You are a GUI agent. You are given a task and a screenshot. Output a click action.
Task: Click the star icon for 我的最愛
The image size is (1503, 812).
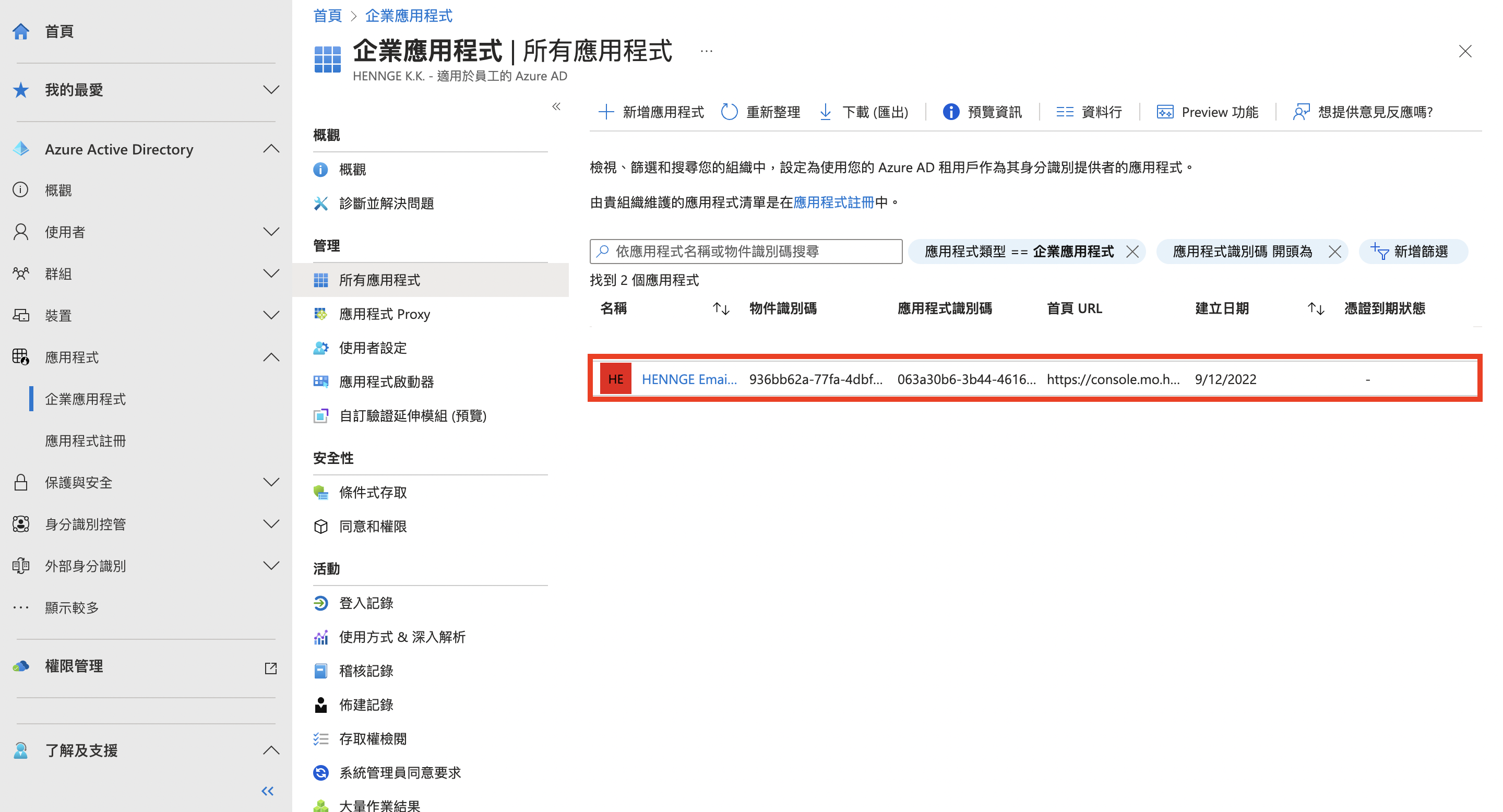pos(21,90)
